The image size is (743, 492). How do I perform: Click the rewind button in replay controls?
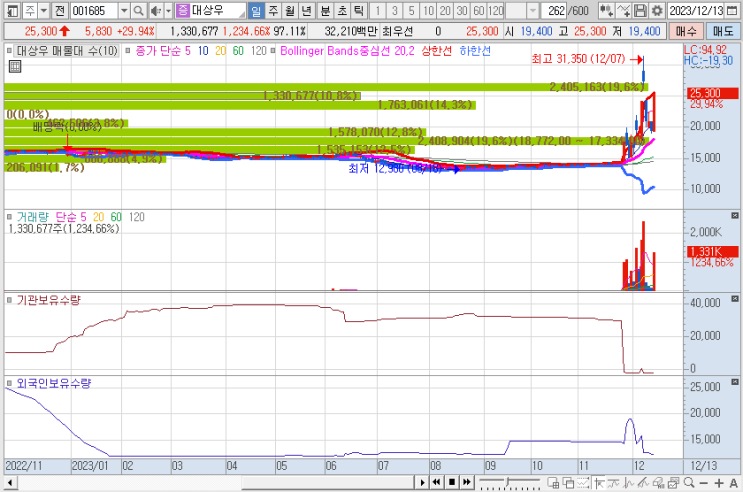tap(436, 483)
